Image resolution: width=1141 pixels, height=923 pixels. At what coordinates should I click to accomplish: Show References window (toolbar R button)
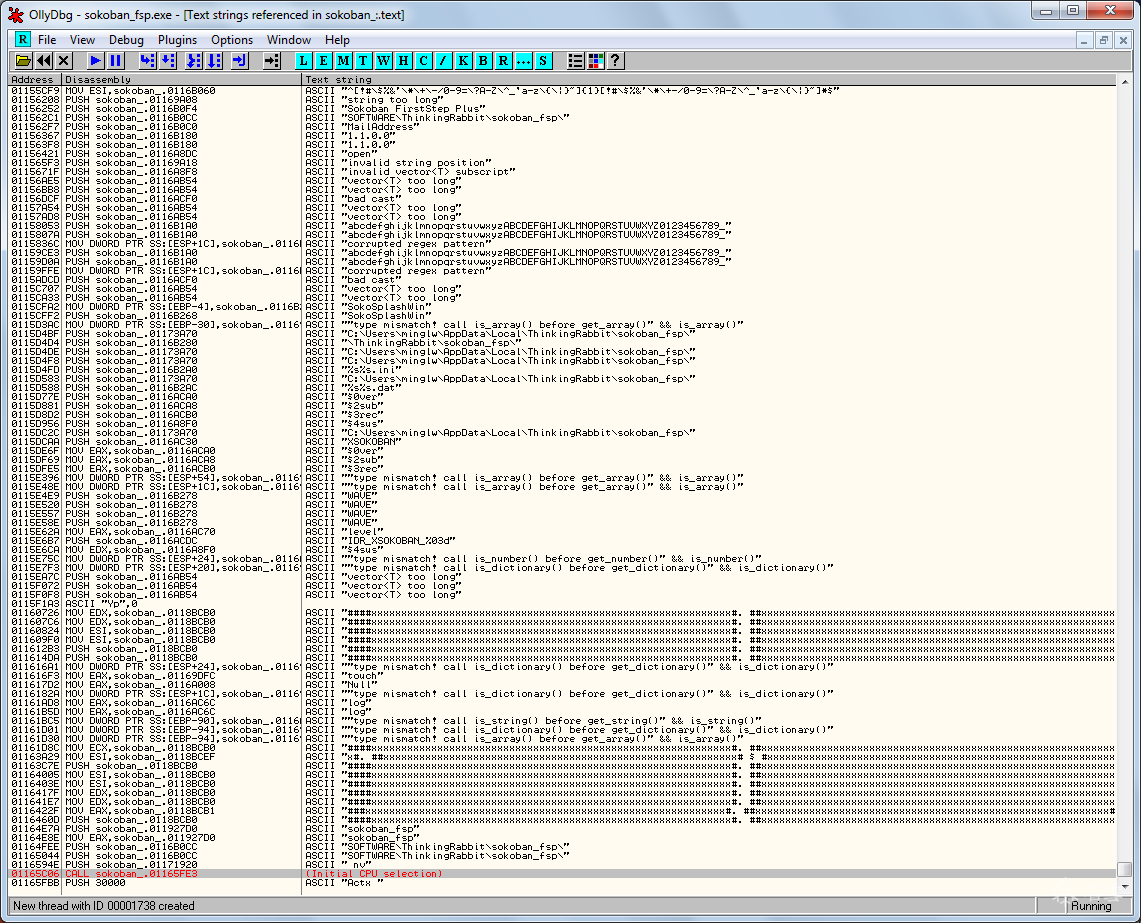click(x=503, y=61)
